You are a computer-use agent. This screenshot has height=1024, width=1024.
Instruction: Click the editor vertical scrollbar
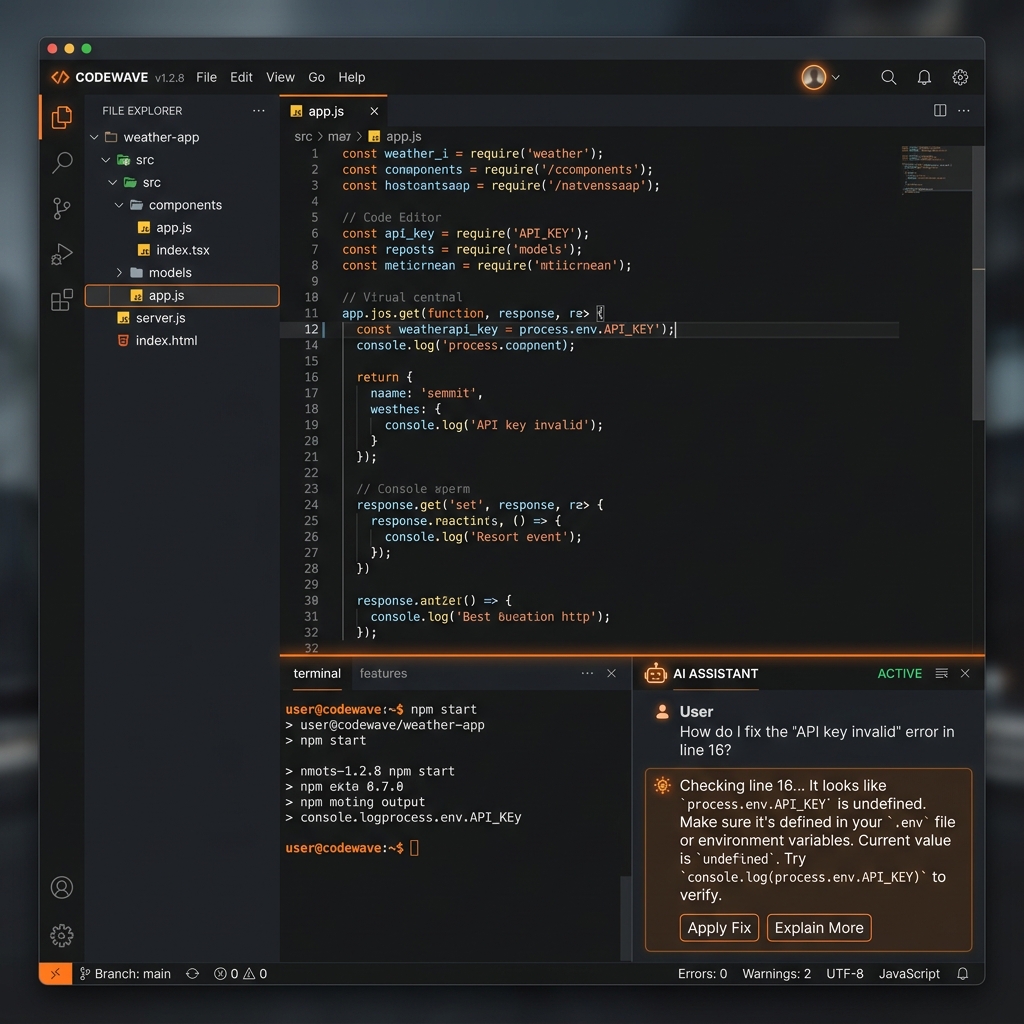coord(978,282)
